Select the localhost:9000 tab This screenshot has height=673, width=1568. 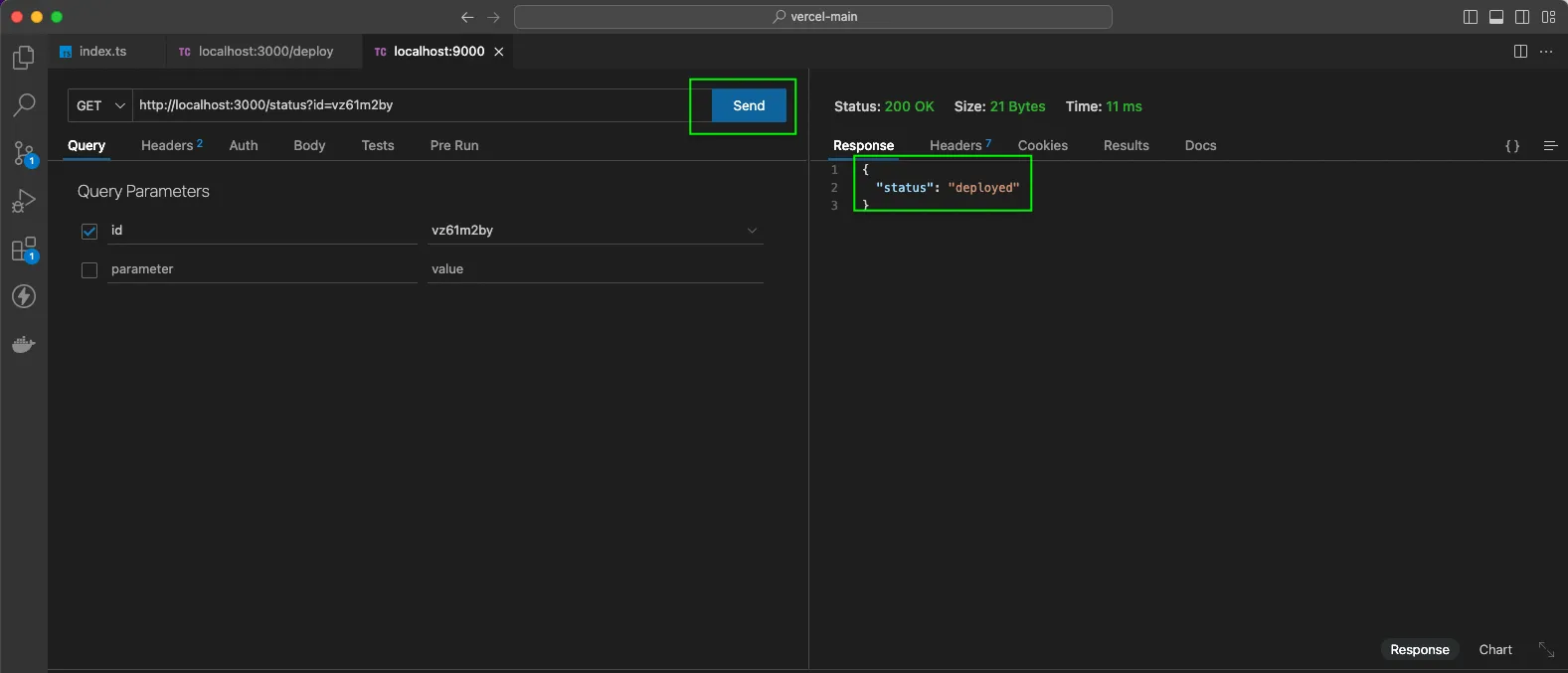point(438,52)
